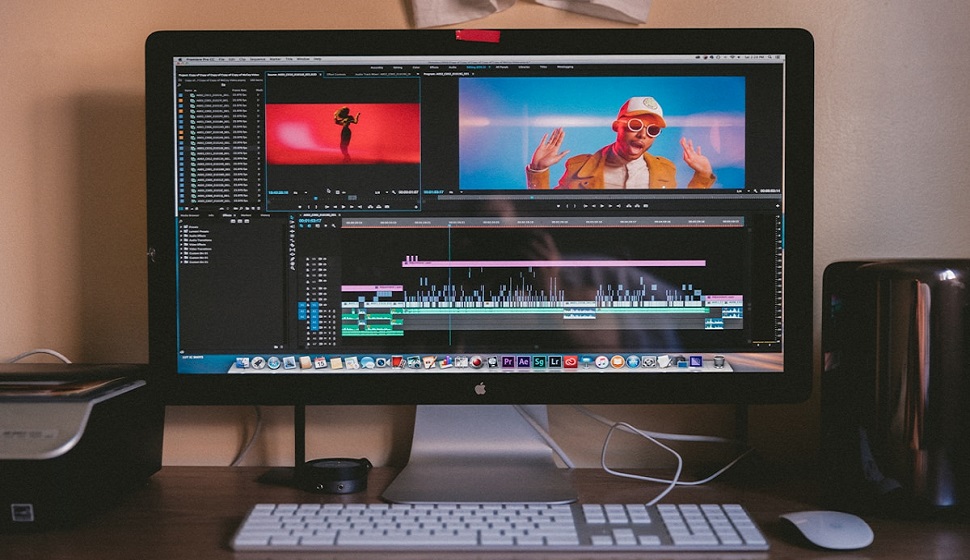Screen dimensions: 970x560
Task: Open the Window menu
Action: coord(303,59)
